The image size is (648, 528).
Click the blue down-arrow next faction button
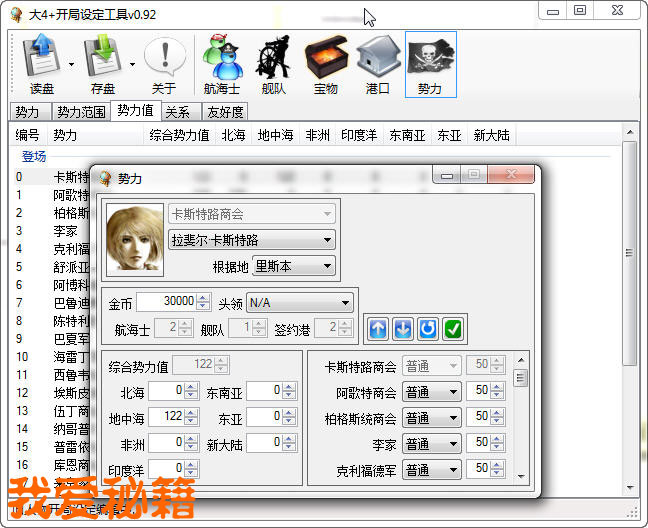[x=403, y=328]
